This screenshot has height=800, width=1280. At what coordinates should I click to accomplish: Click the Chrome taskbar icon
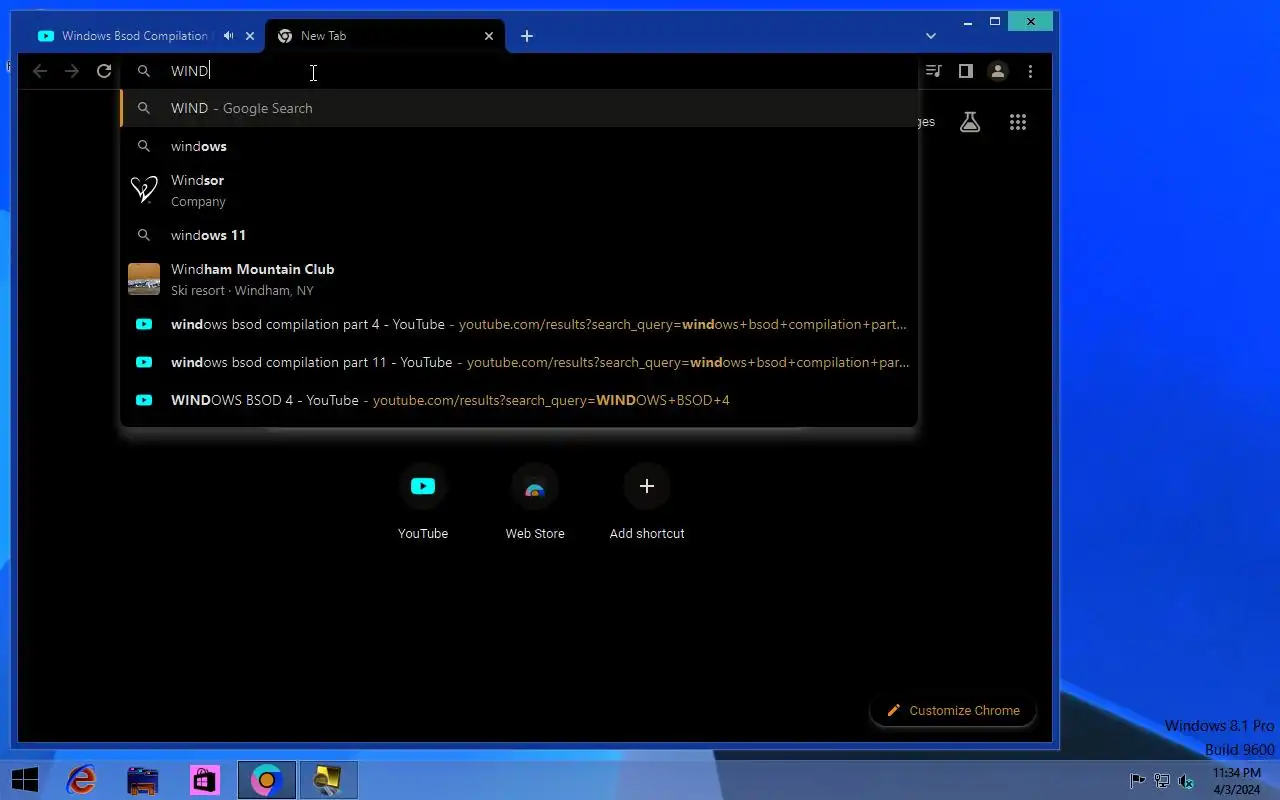pos(267,780)
